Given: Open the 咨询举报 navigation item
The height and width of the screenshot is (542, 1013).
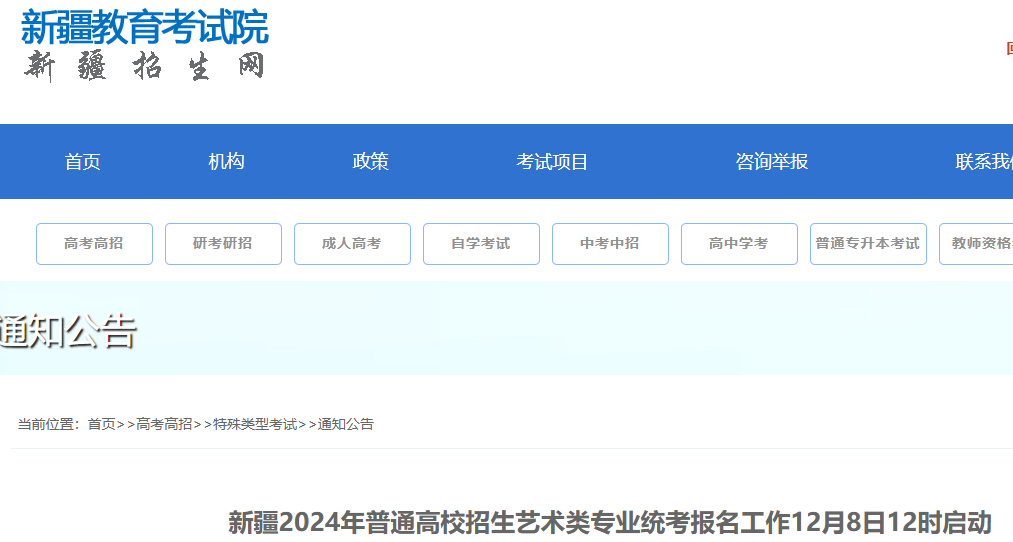Looking at the screenshot, I should coord(772,162).
